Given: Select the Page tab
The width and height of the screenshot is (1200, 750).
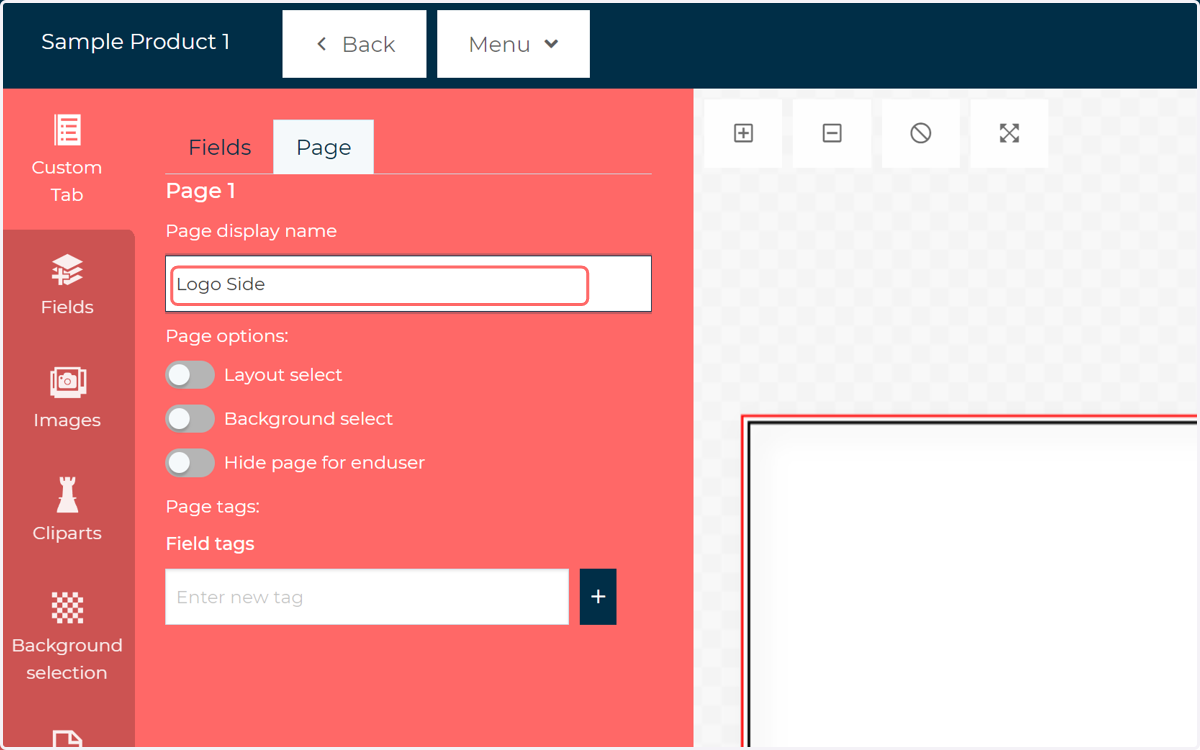Looking at the screenshot, I should pyautogui.click(x=324, y=147).
